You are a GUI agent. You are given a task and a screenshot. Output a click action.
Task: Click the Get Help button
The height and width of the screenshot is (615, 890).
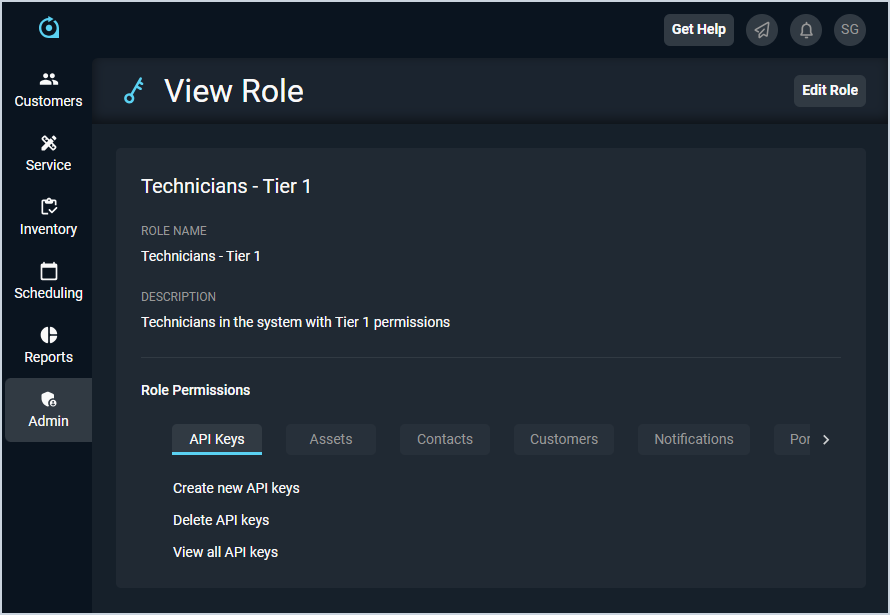[x=699, y=30]
